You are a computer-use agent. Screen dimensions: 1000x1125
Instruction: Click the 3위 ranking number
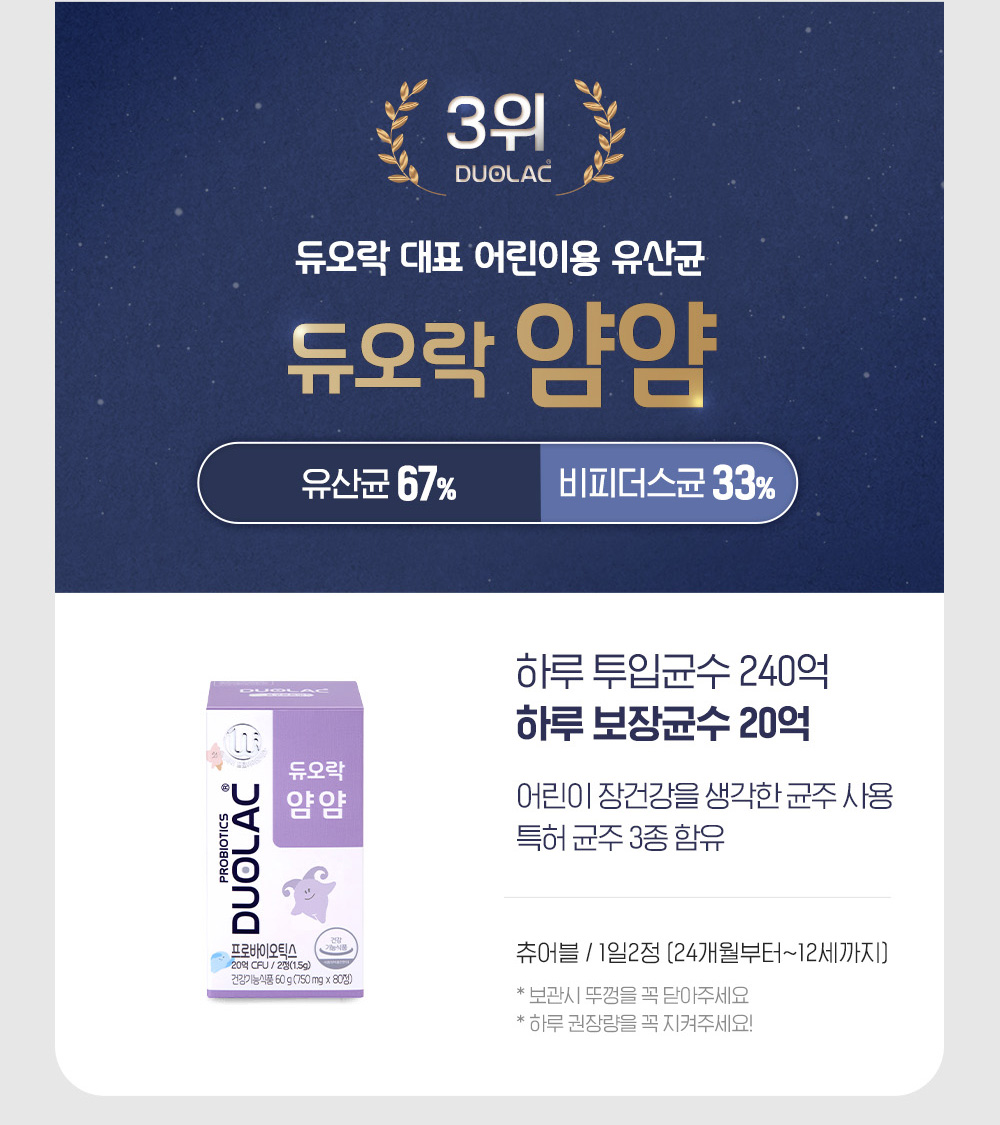(x=496, y=123)
